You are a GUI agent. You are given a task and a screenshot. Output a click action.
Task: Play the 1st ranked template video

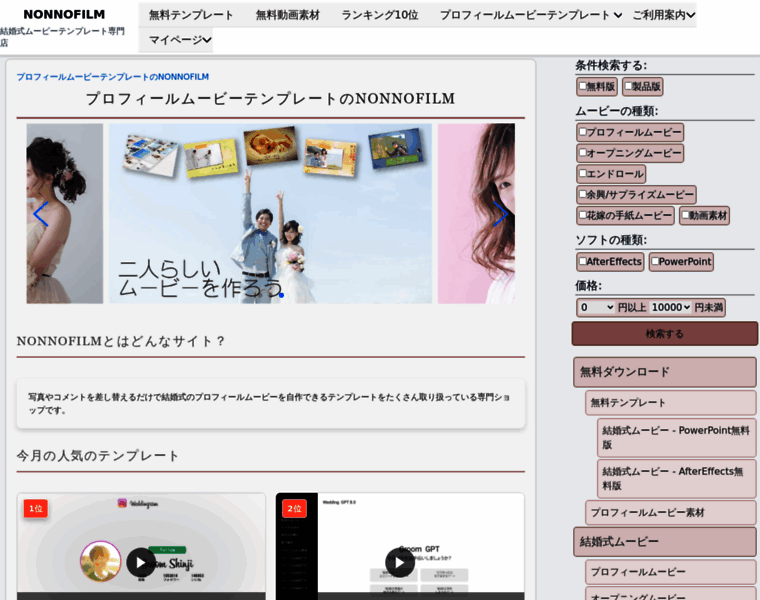coord(141,562)
